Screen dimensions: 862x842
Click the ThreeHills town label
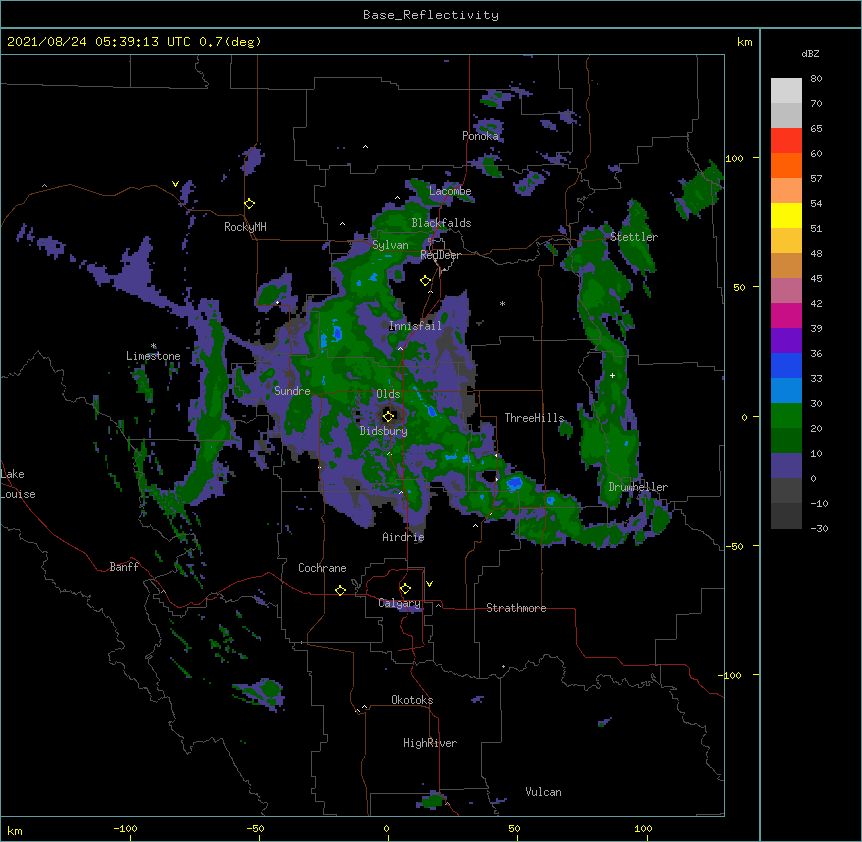pyautogui.click(x=535, y=418)
